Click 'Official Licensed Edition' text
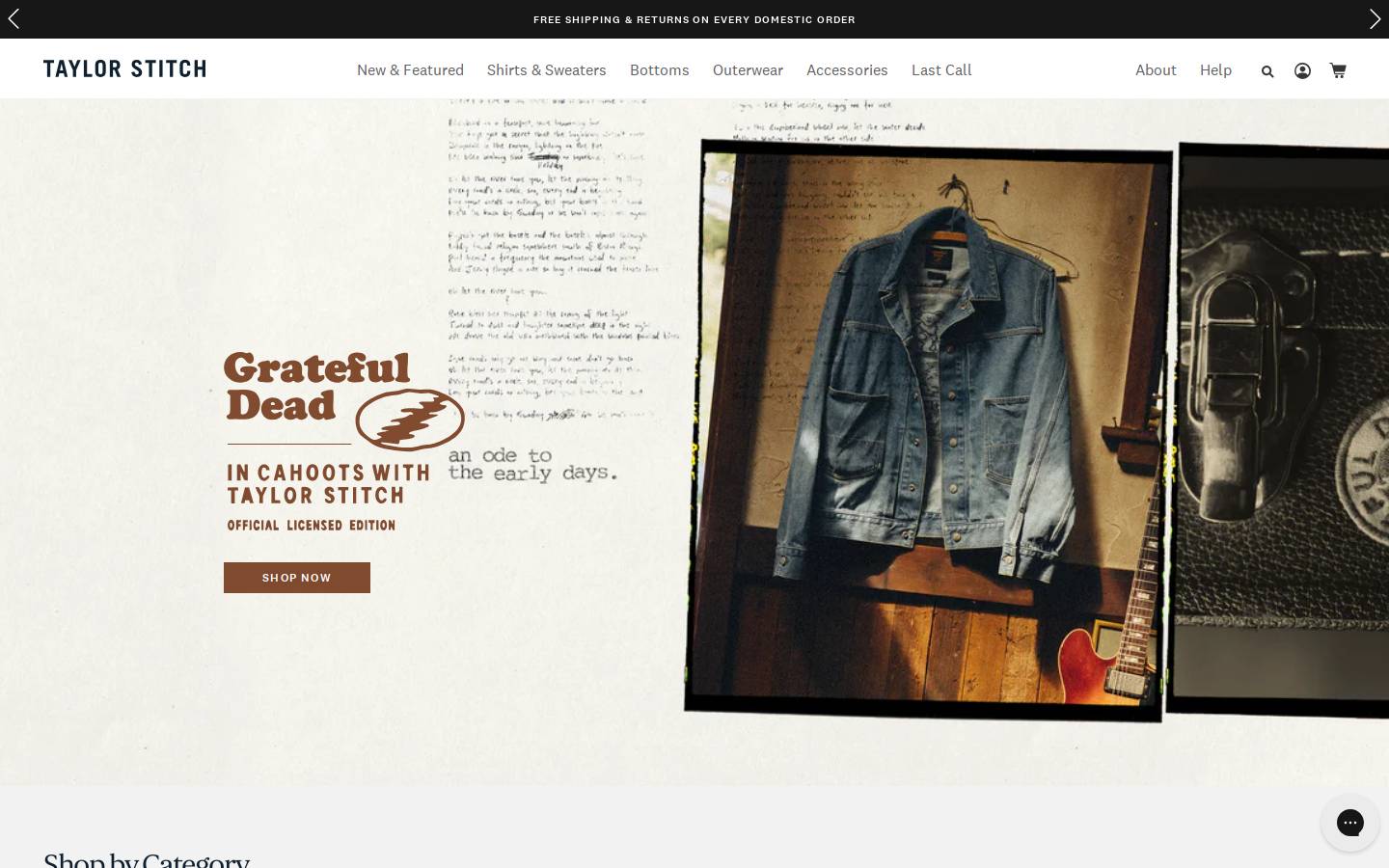The image size is (1389, 868). (312, 526)
